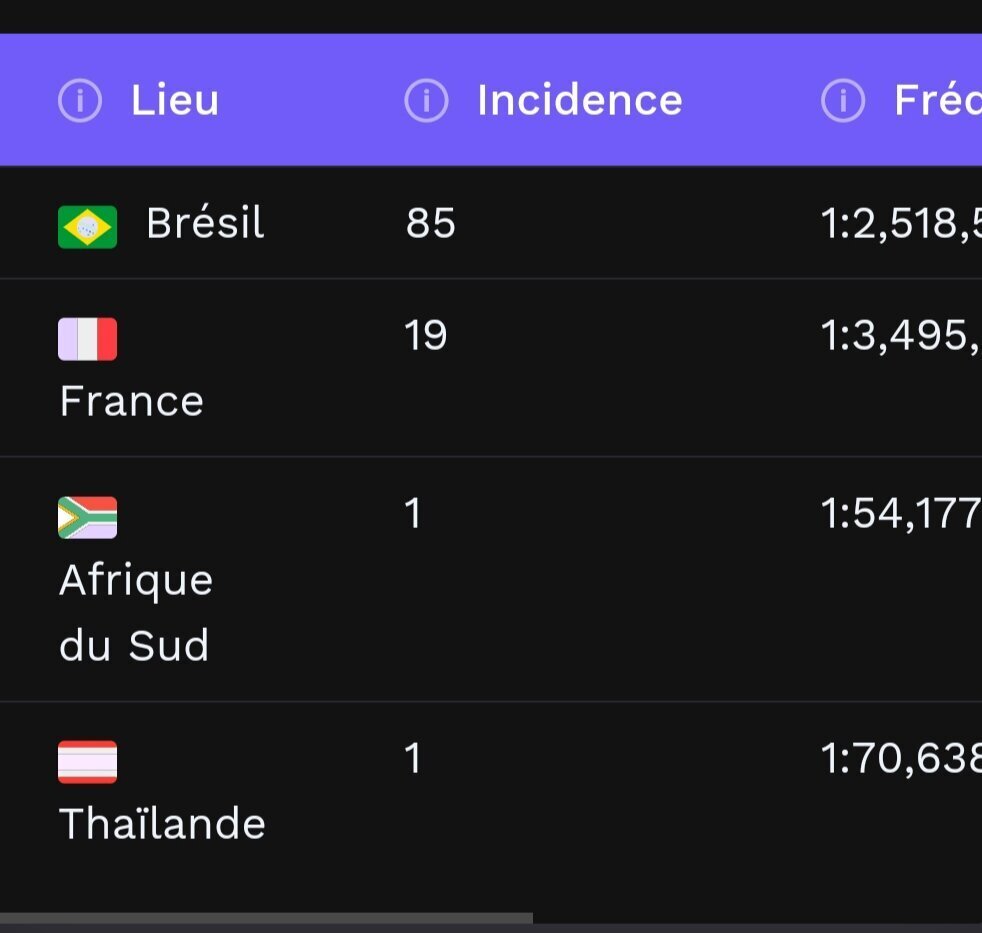Open the Brésil location link

(x=205, y=223)
